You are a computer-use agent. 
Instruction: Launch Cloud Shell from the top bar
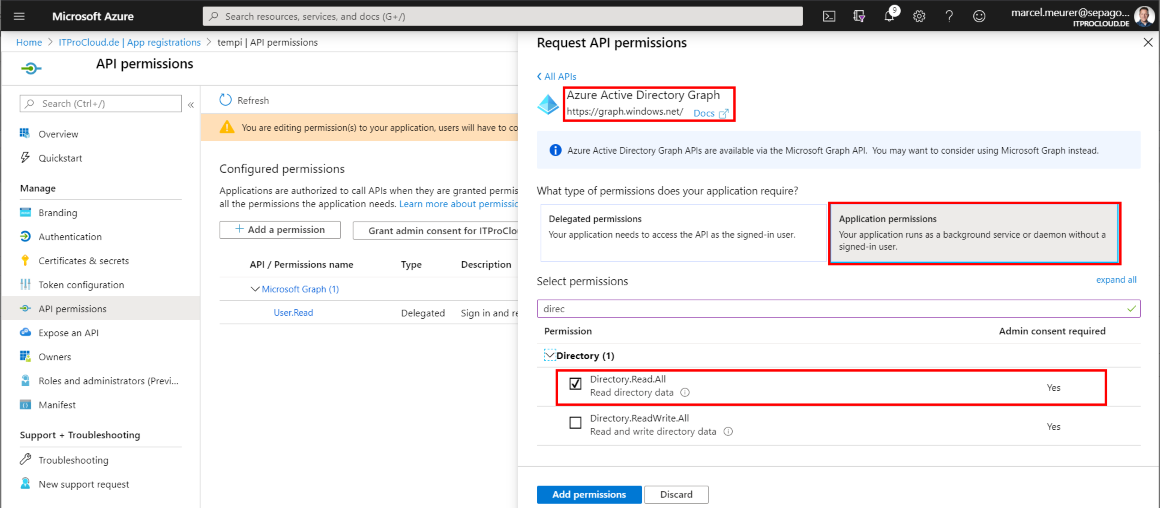829,16
